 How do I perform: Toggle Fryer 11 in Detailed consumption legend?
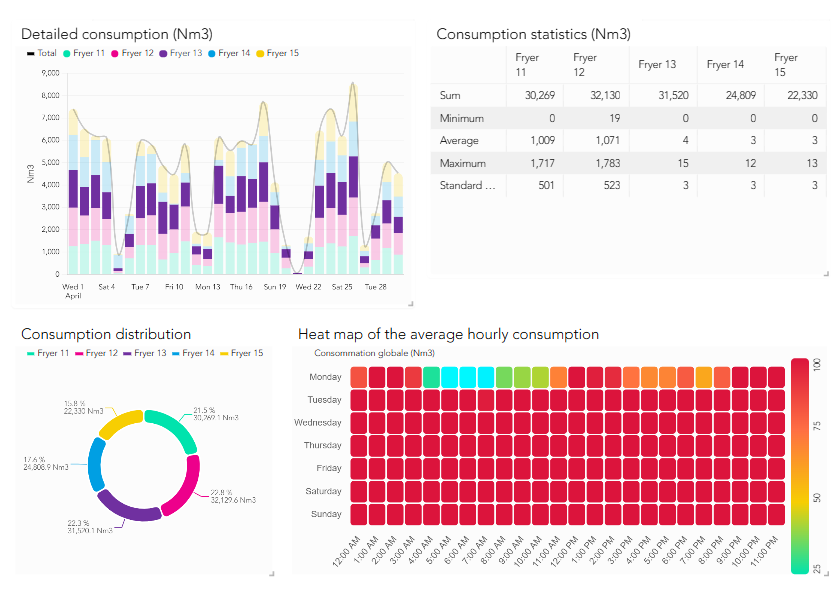(84, 53)
